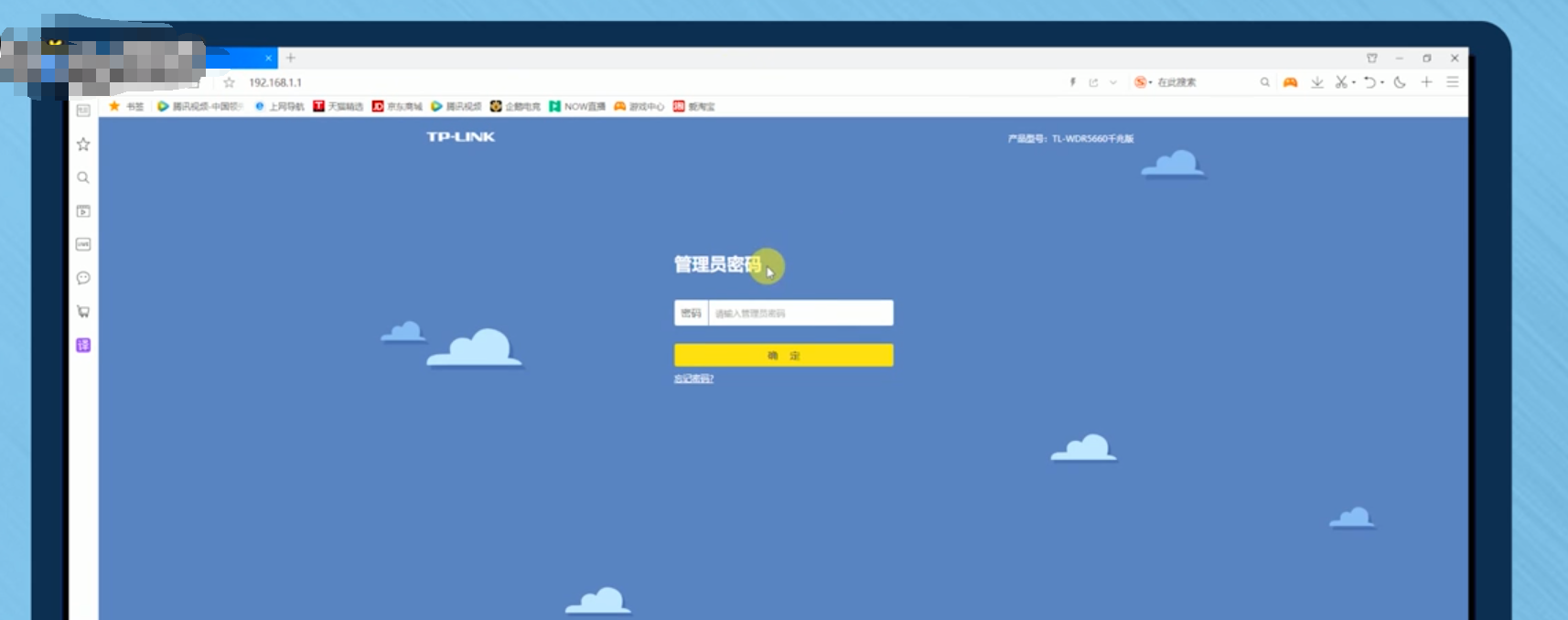Open the hamburger main menu
The width and height of the screenshot is (1568, 620).
click(1452, 82)
